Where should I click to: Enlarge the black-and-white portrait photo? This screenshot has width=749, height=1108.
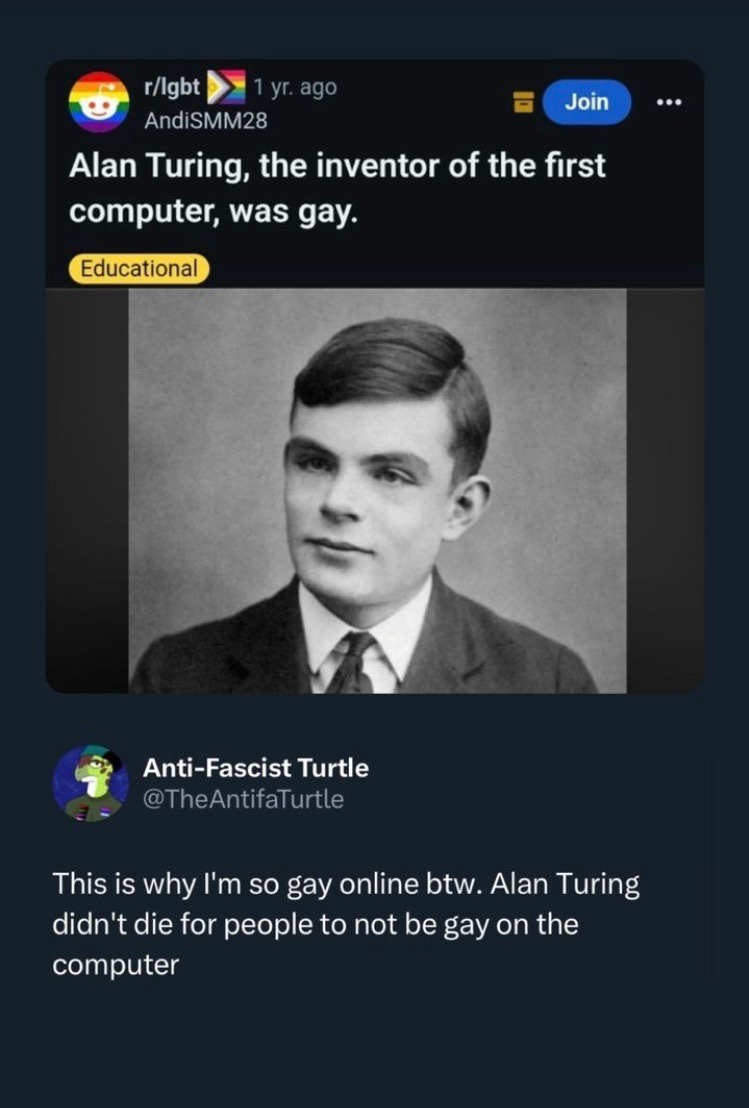(x=377, y=491)
